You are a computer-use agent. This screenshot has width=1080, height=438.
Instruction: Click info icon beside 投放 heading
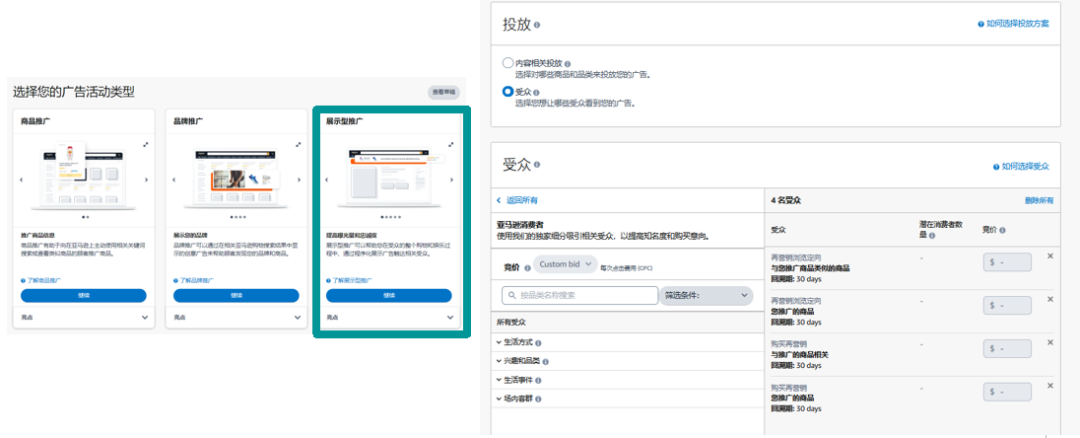pos(537,25)
